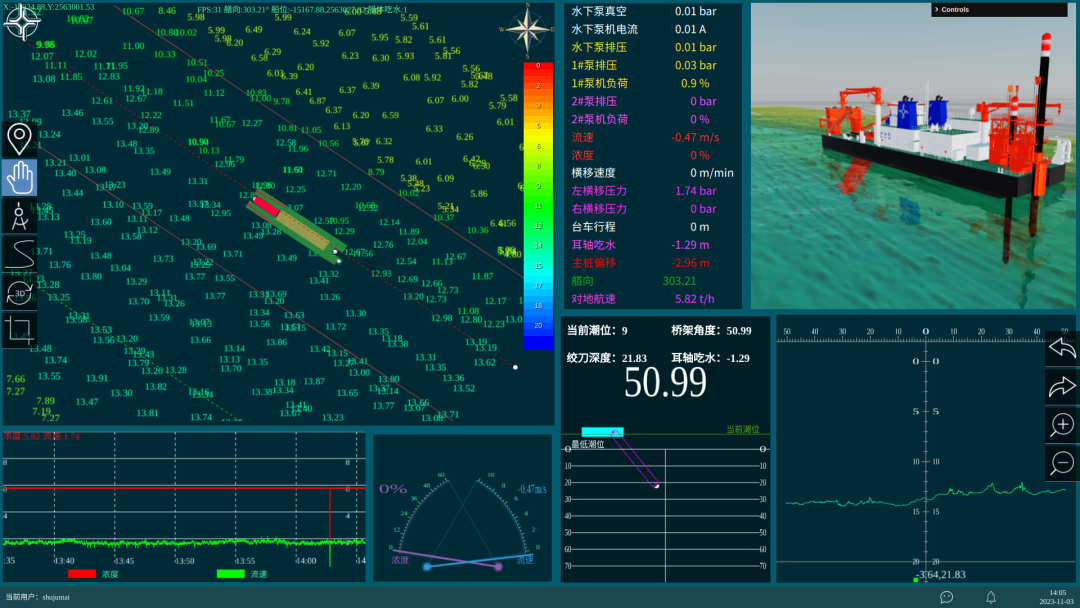The height and width of the screenshot is (608, 1080).
Task: Click the dredger vessel shape on the map
Action: [296, 227]
